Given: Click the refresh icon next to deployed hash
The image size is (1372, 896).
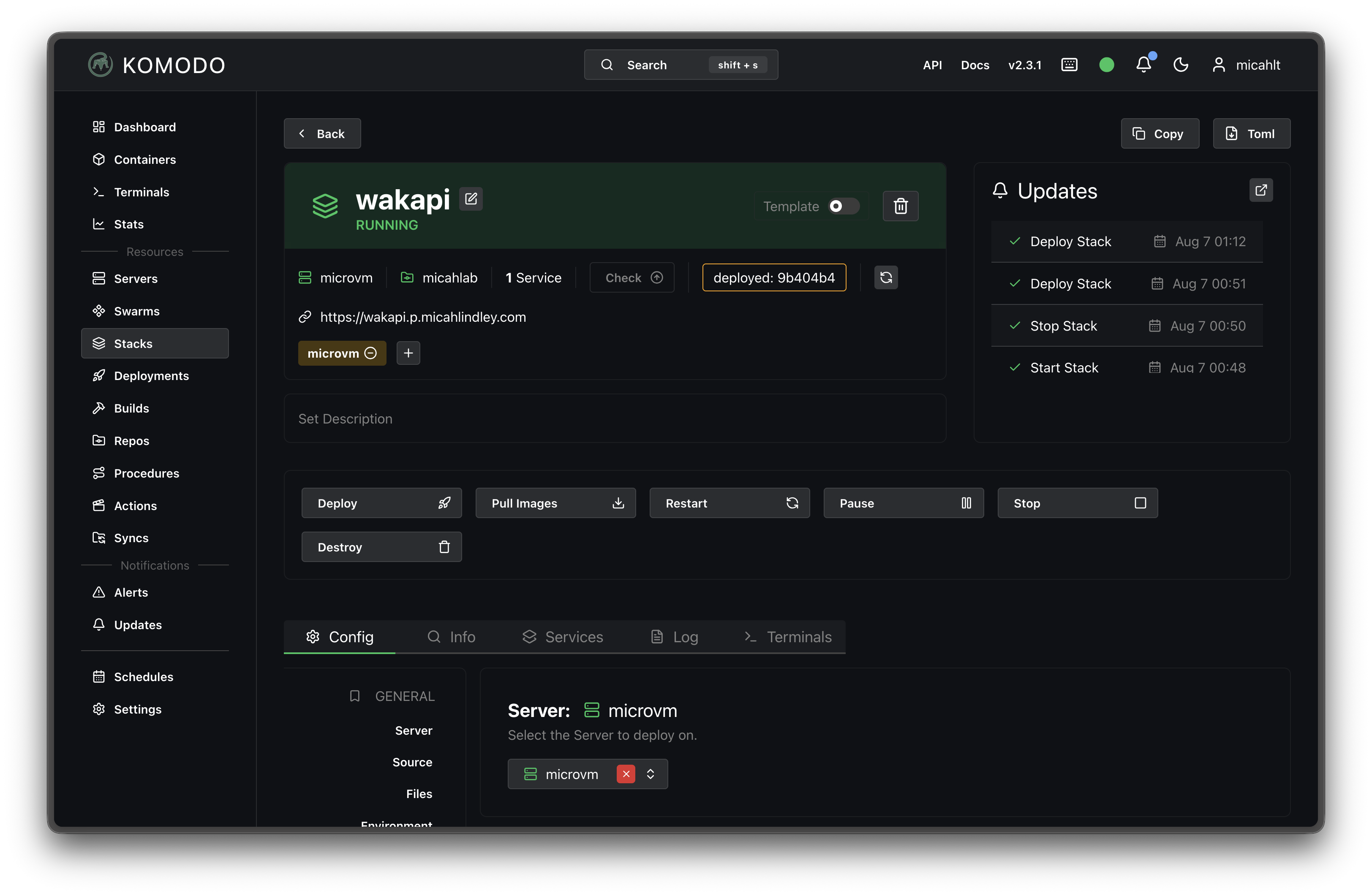Looking at the screenshot, I should (886, 278).
